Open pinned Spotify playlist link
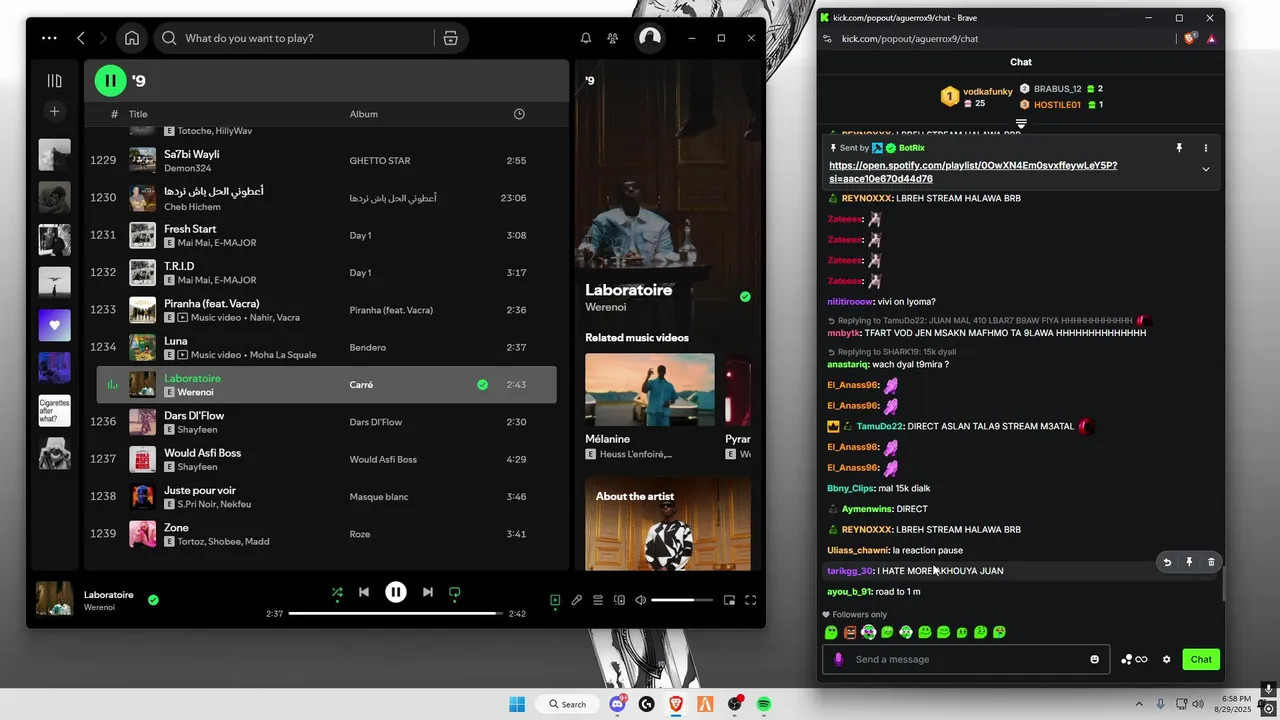This screenshot has width=1280, height=720. click(x=973, y=172)
